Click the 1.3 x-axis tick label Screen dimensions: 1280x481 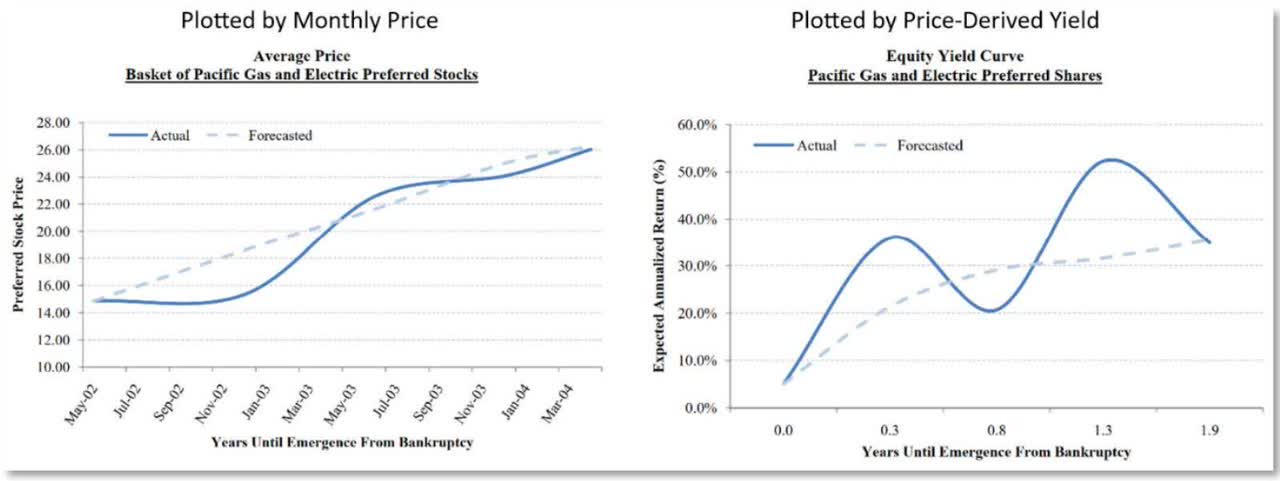(x=1104, y=429)
